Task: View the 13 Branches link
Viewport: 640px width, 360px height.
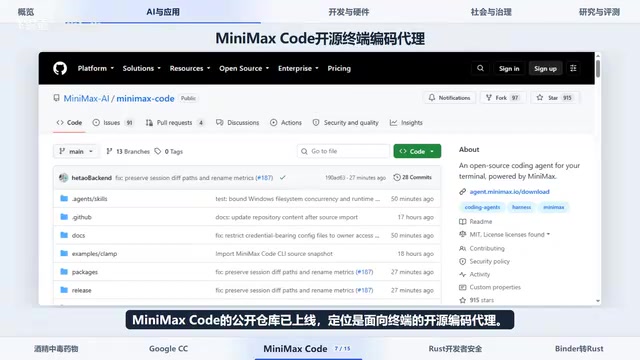Action: 128,151
